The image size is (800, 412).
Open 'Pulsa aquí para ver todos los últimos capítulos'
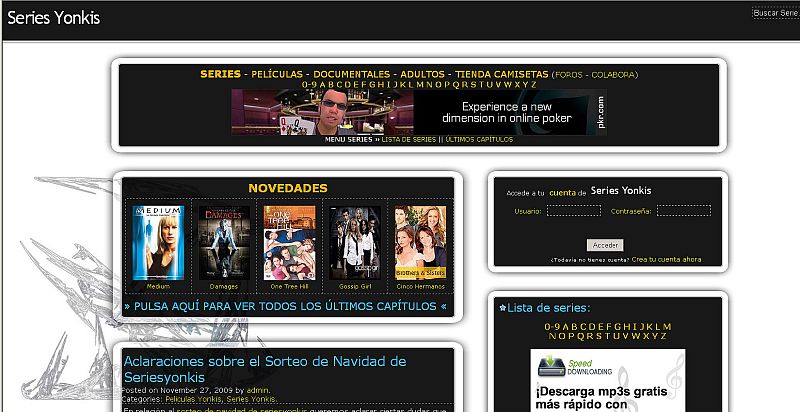point(286,306)
